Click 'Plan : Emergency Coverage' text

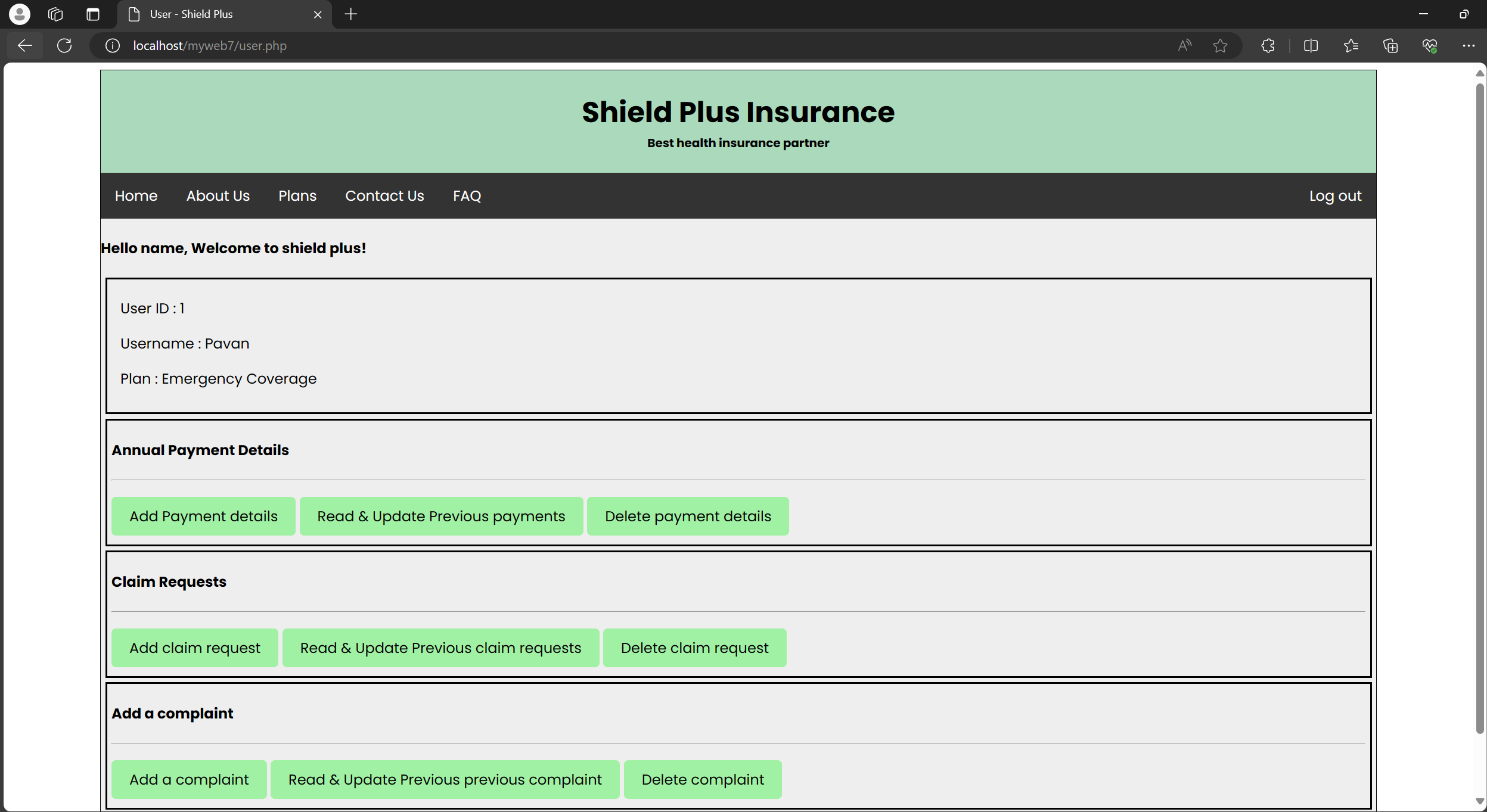(218, 379)
